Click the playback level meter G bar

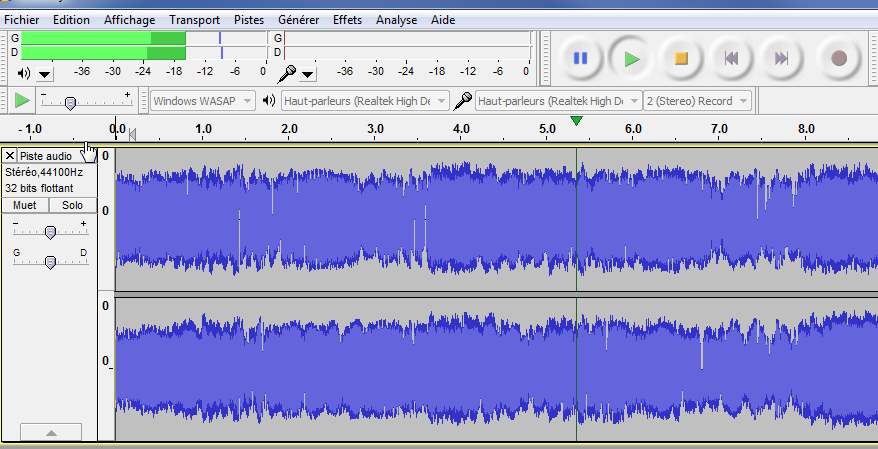[x=143, y=38]
